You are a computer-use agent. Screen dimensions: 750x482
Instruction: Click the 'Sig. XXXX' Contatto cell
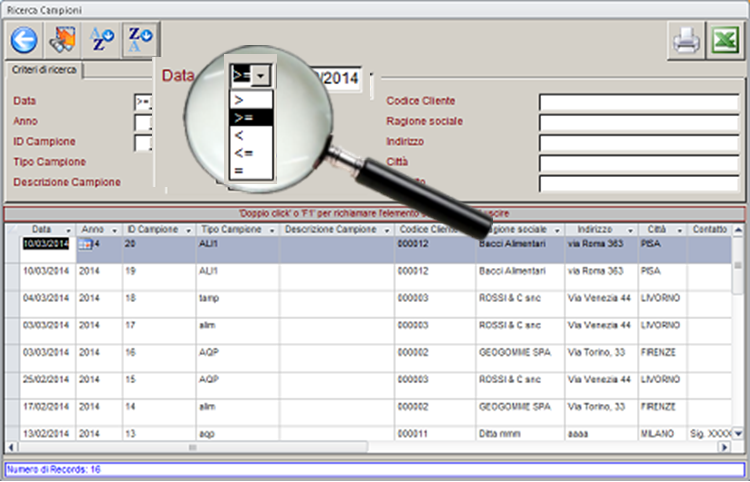710,434
